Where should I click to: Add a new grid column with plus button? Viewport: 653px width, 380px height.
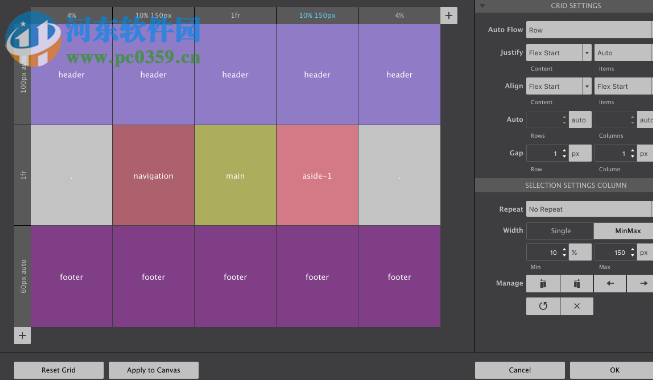(449, 16)
